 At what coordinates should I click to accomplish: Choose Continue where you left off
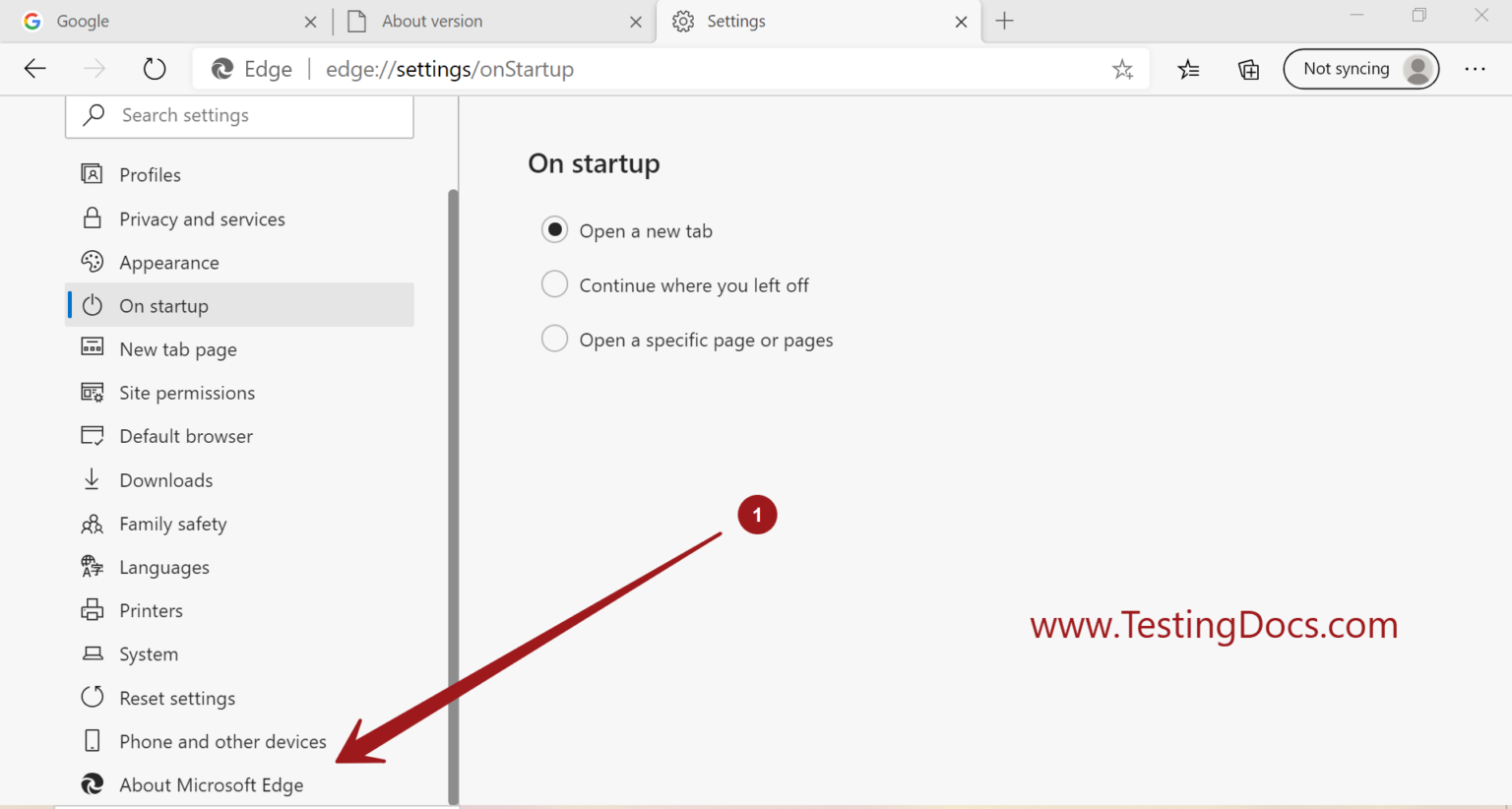pyautogui.click(x=554, y=284)
